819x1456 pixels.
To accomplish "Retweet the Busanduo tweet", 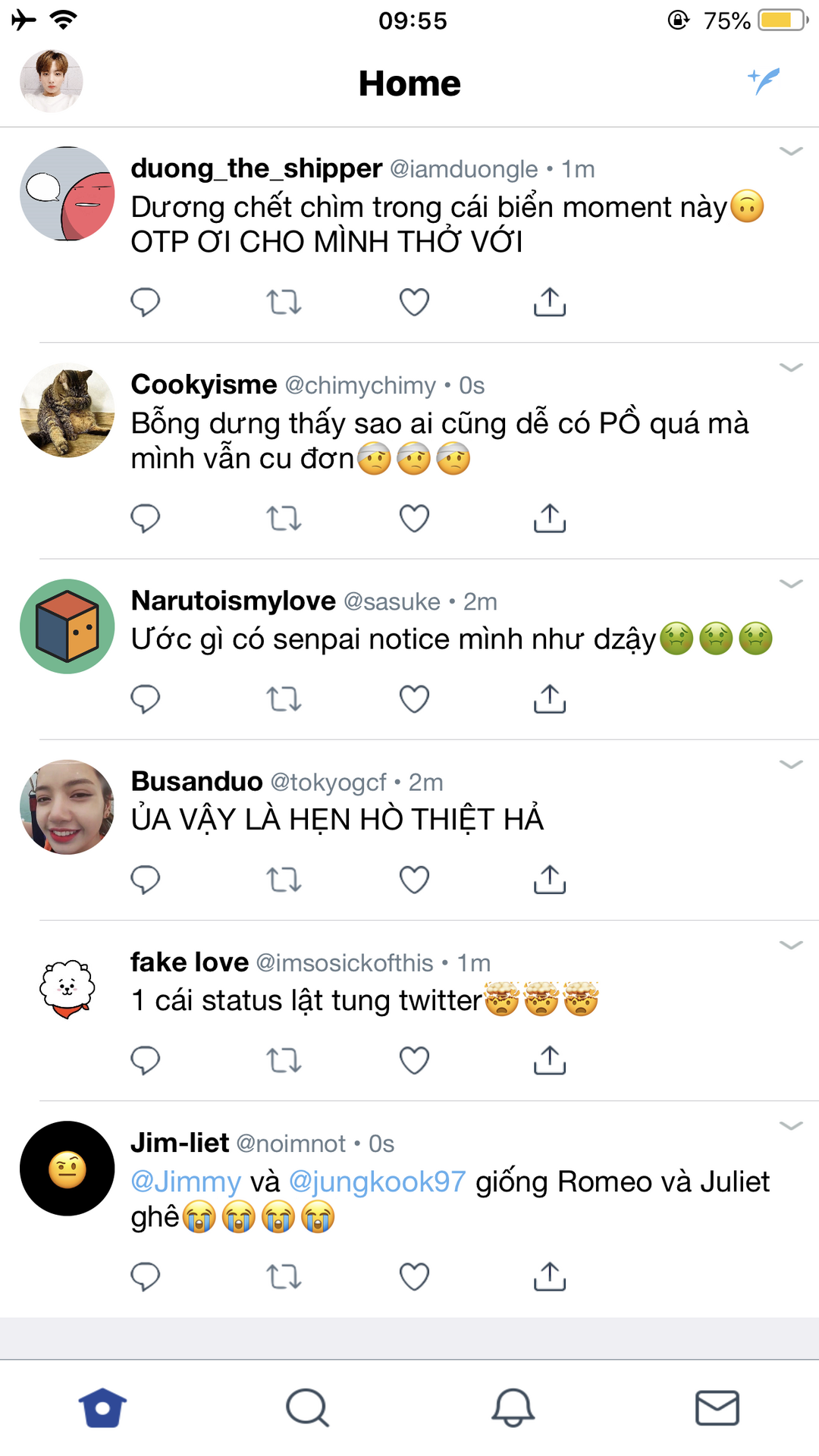I will 284,880.
